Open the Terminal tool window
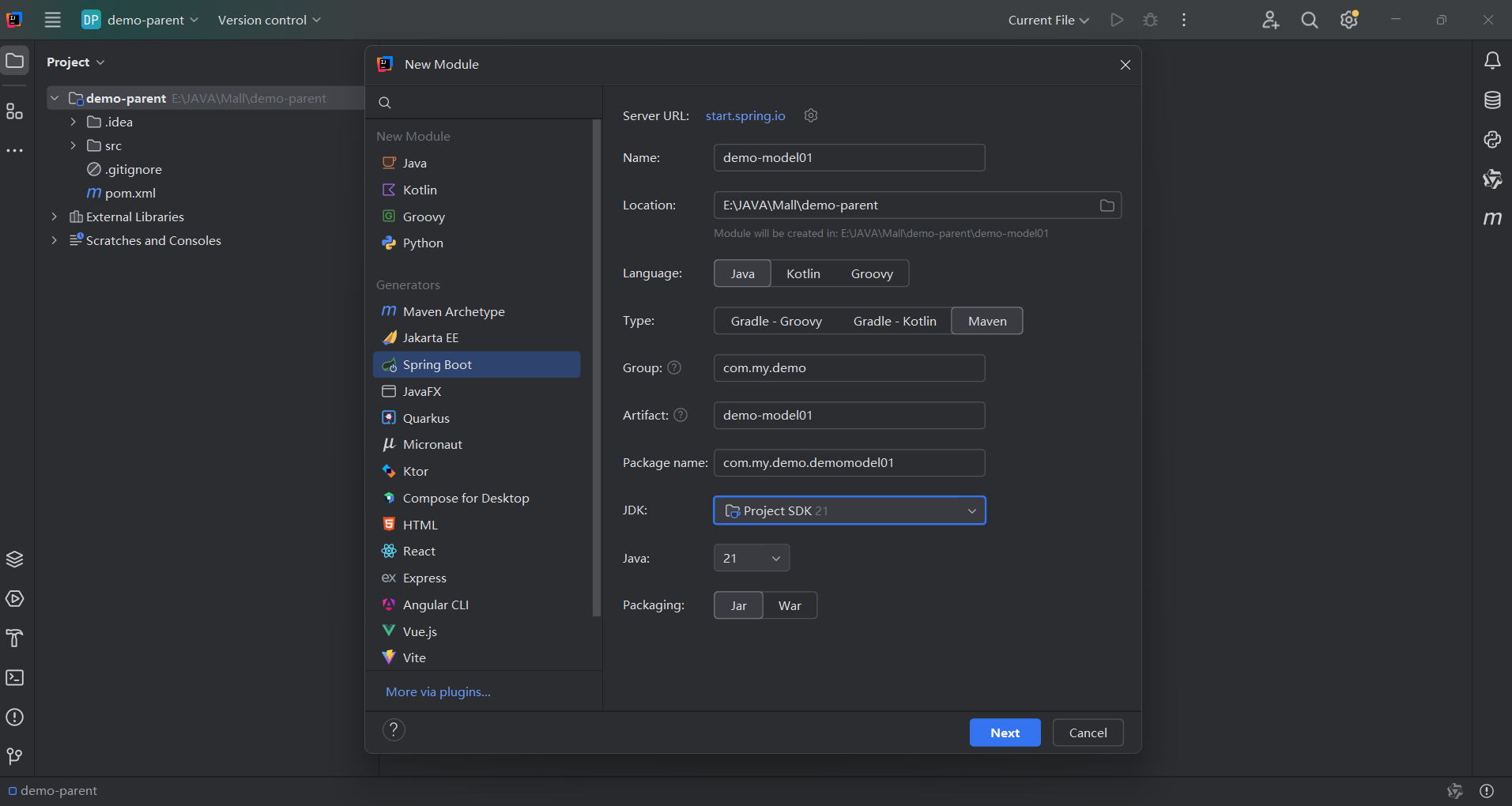1512x806 pixels. pos(15,678)
